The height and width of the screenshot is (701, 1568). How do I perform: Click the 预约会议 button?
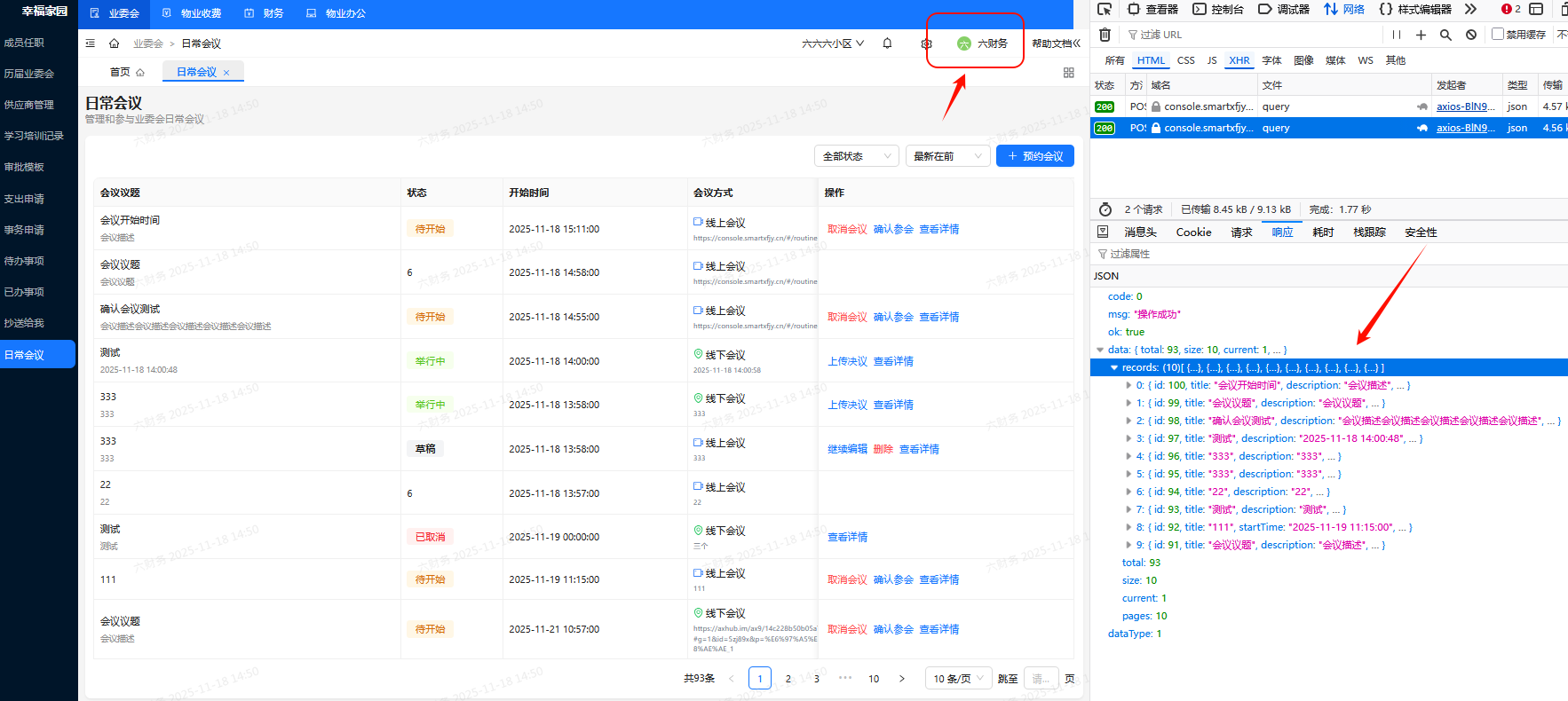point(1034,156)
